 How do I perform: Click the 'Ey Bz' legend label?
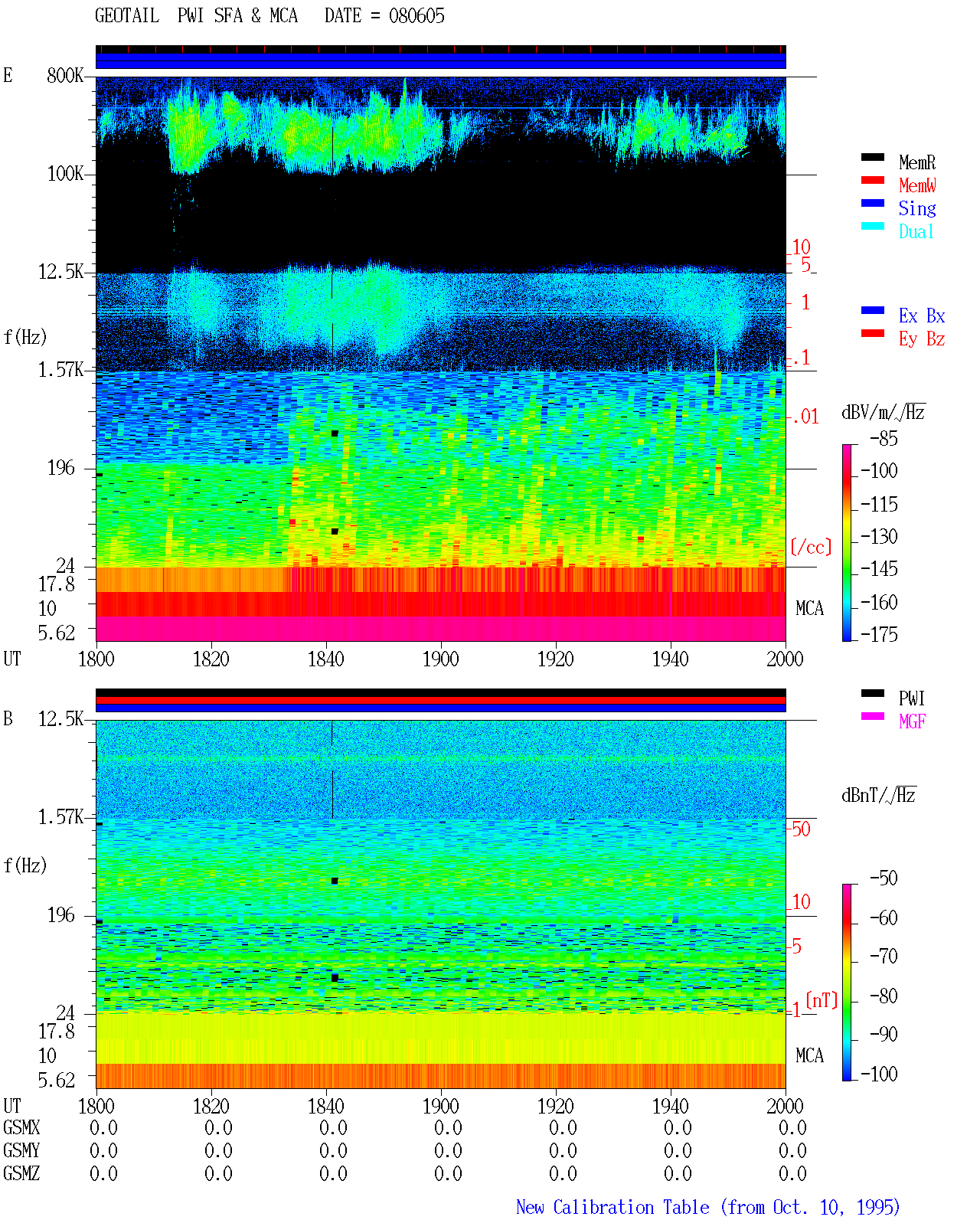tap(922, 339)
